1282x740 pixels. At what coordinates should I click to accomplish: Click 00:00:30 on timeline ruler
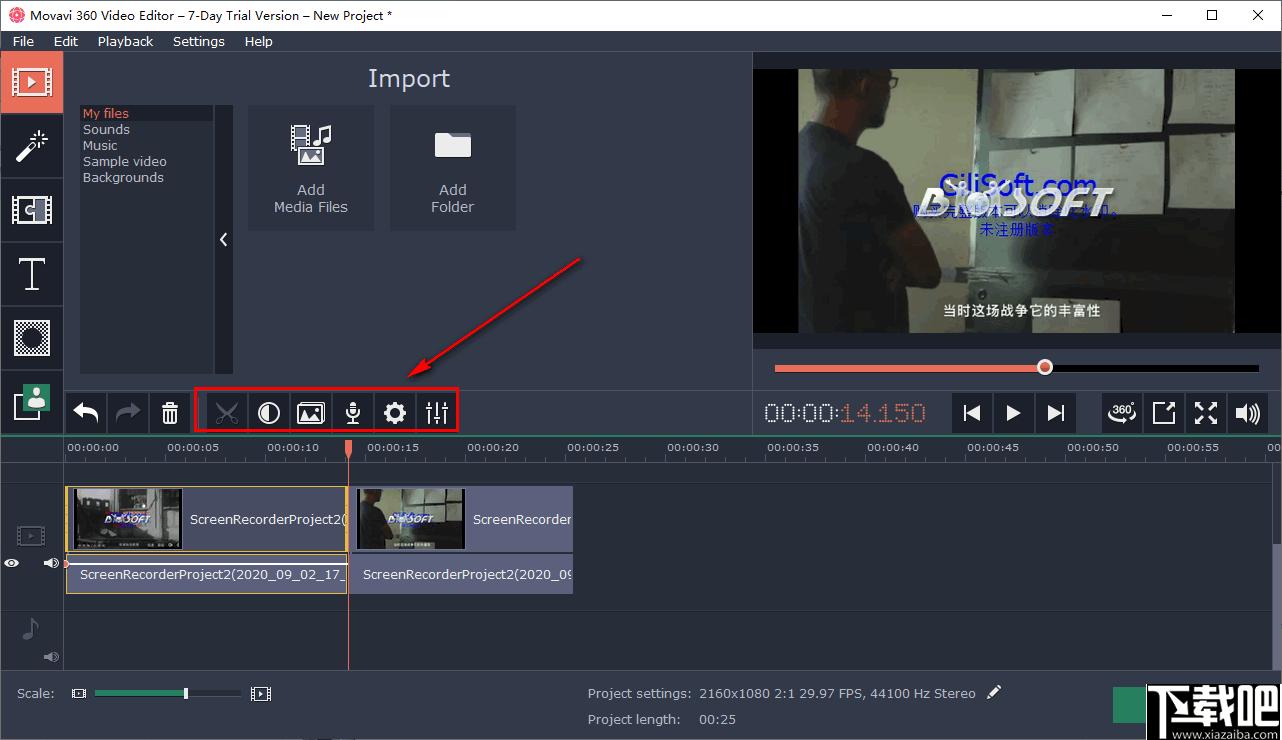tap(693, 447)
